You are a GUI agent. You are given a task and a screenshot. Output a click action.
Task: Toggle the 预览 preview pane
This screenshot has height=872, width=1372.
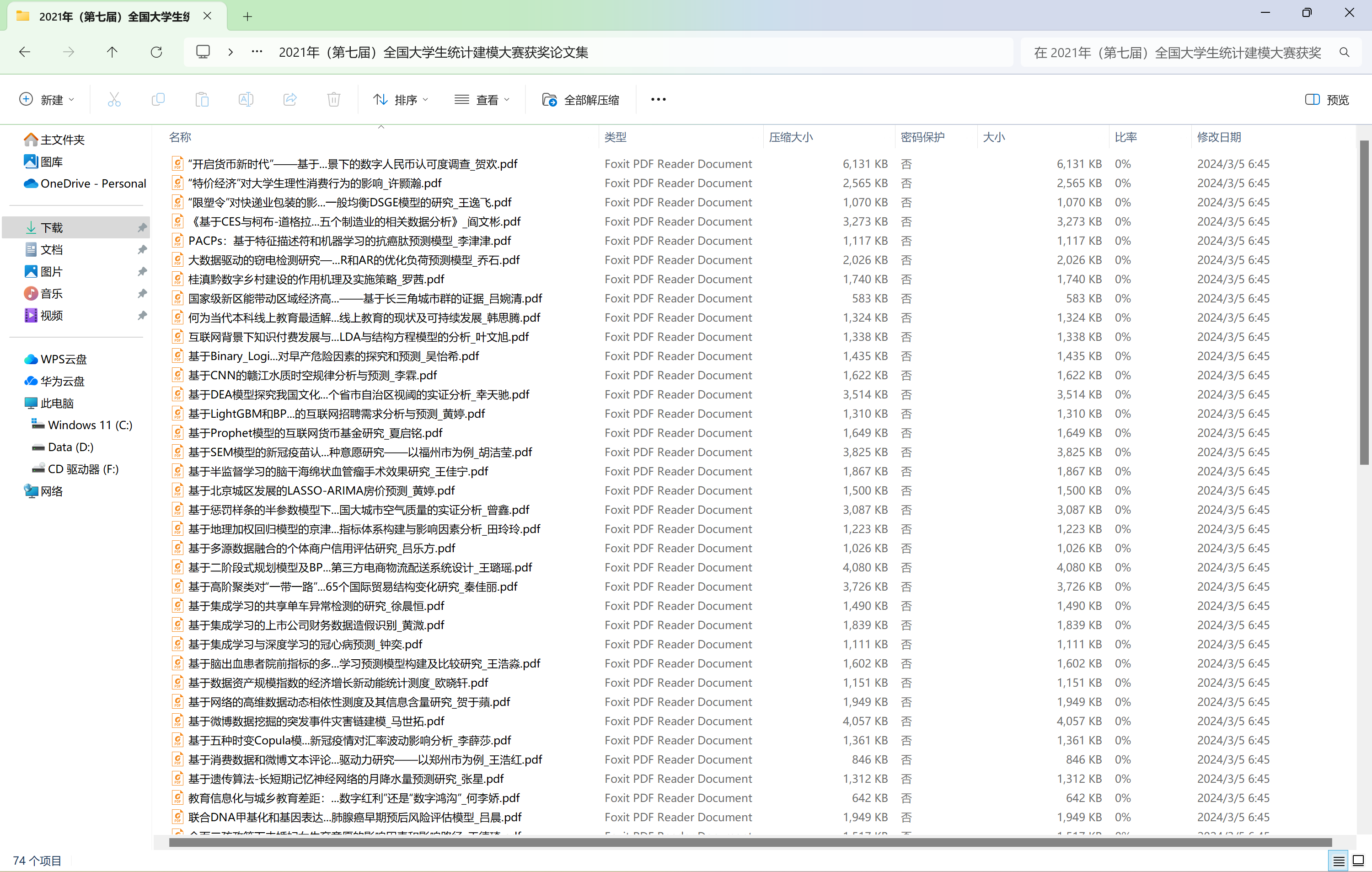1327,100
